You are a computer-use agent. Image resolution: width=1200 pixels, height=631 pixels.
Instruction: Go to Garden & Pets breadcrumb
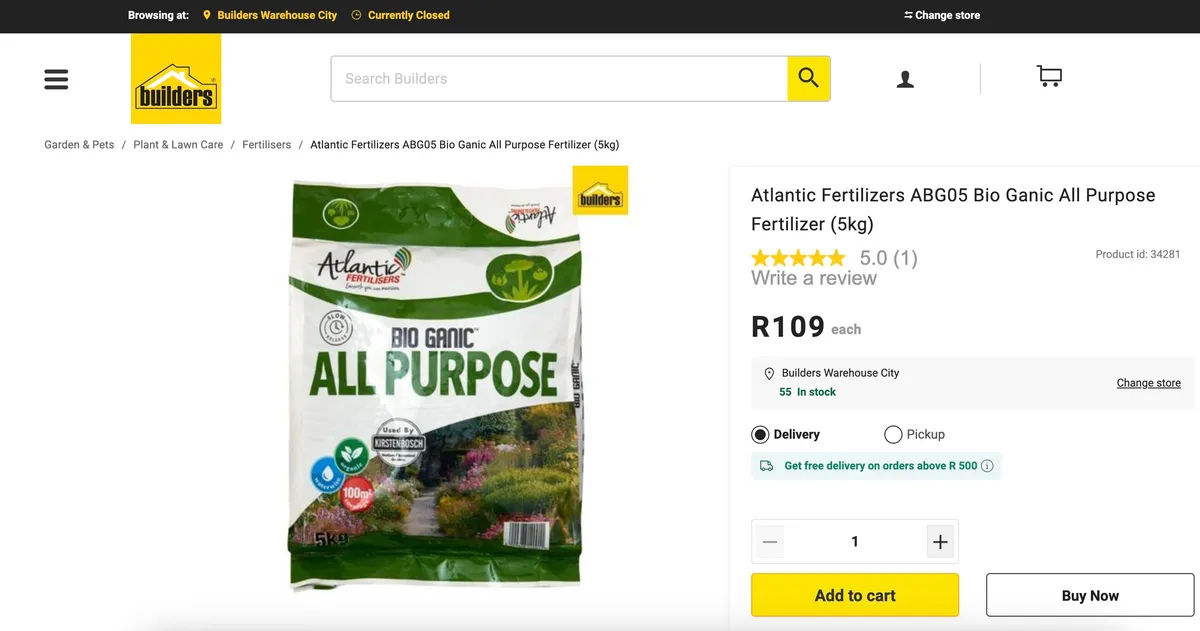click(x=79, y=145)
